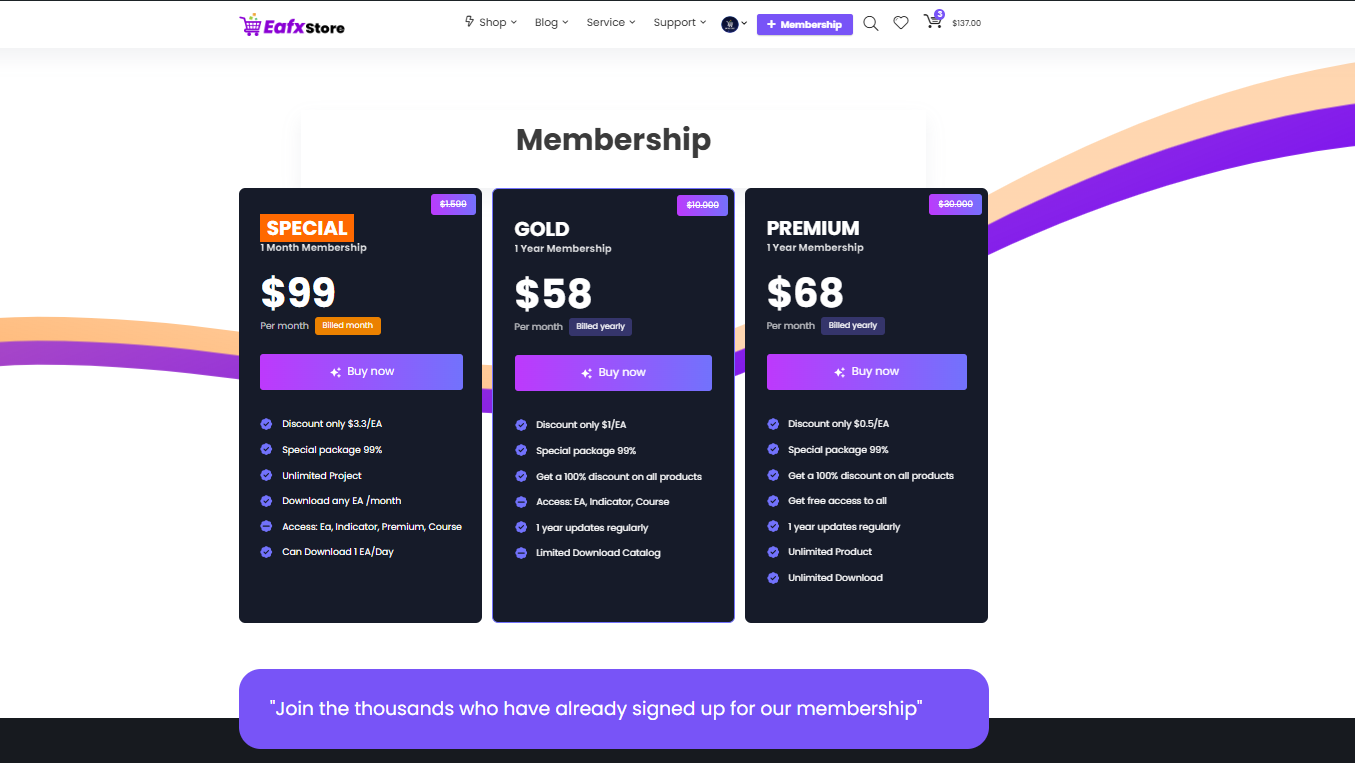Viewport: 1355px width, 763px height.
Task: Expand the Shop dropdown menu
Action: tap(491, 22)
